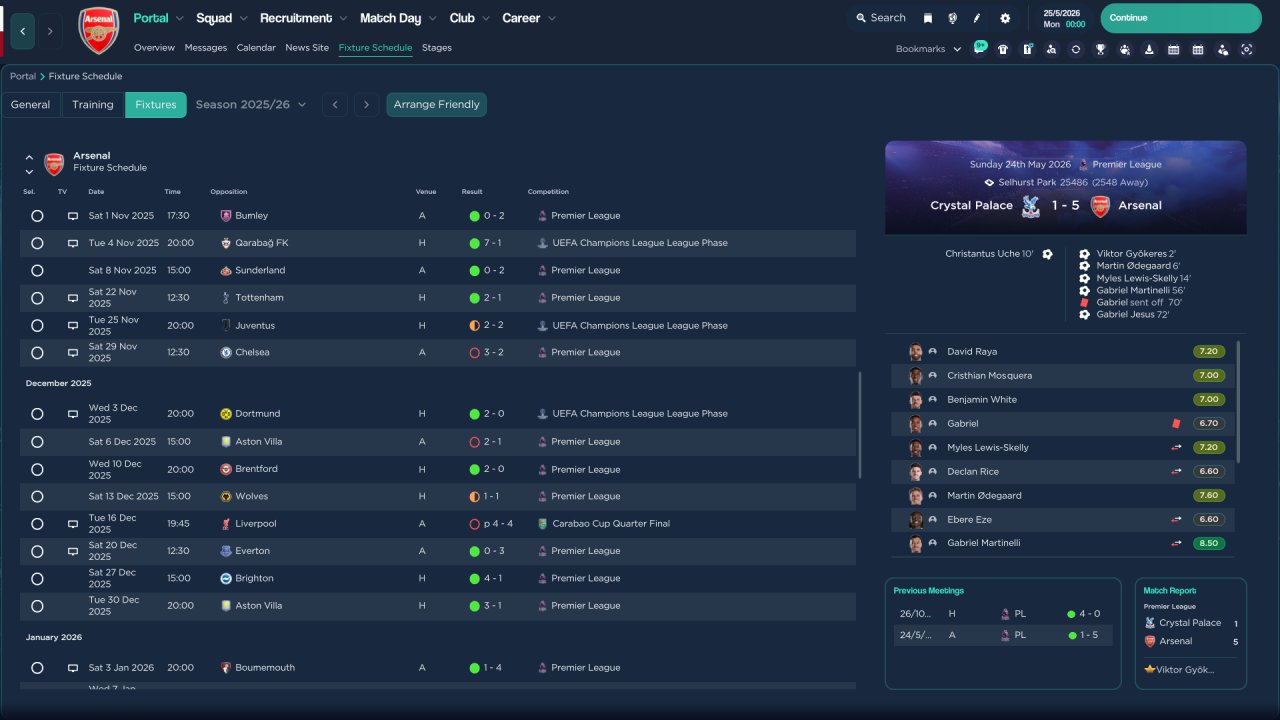The image size is (1280, 720).
Task: Switch to the Training tab
Action: [x=93, y=105]
